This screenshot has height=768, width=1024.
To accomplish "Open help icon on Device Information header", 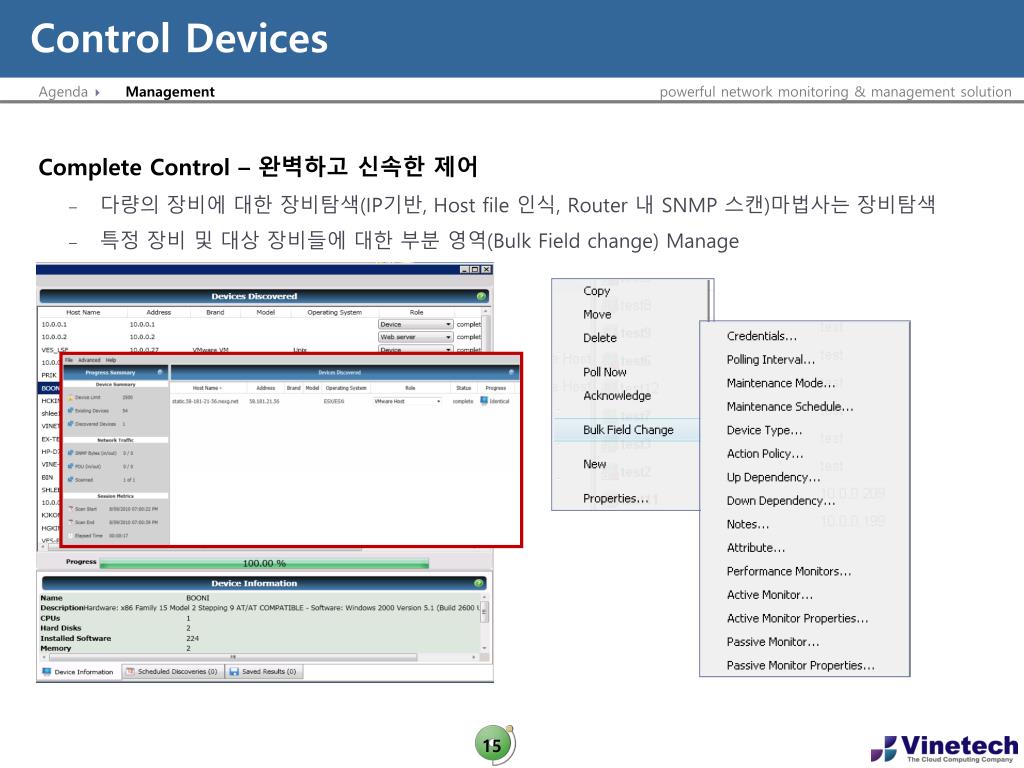I will [479, 583].
